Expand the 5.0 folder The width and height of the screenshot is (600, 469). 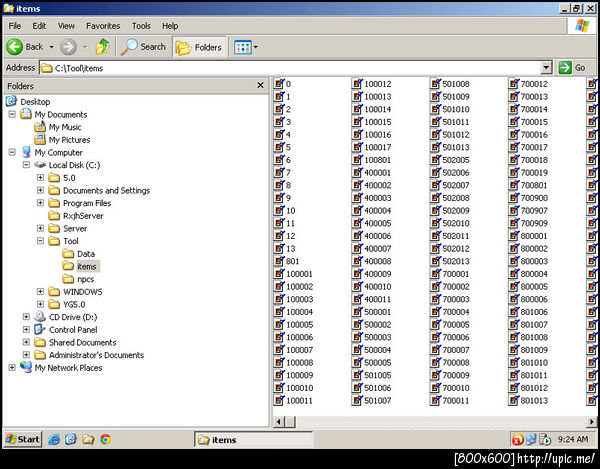click(x=40, y=178)
